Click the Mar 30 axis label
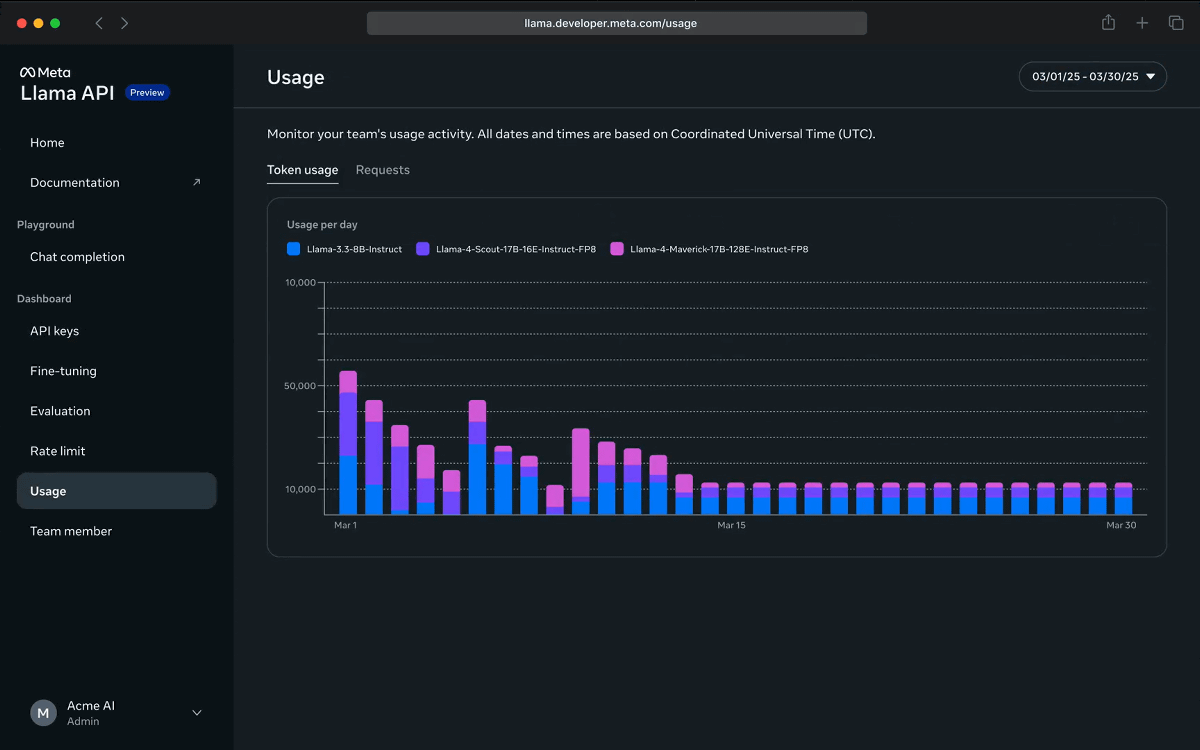This screenshot has height=750, width=1200. (1121, 525)
